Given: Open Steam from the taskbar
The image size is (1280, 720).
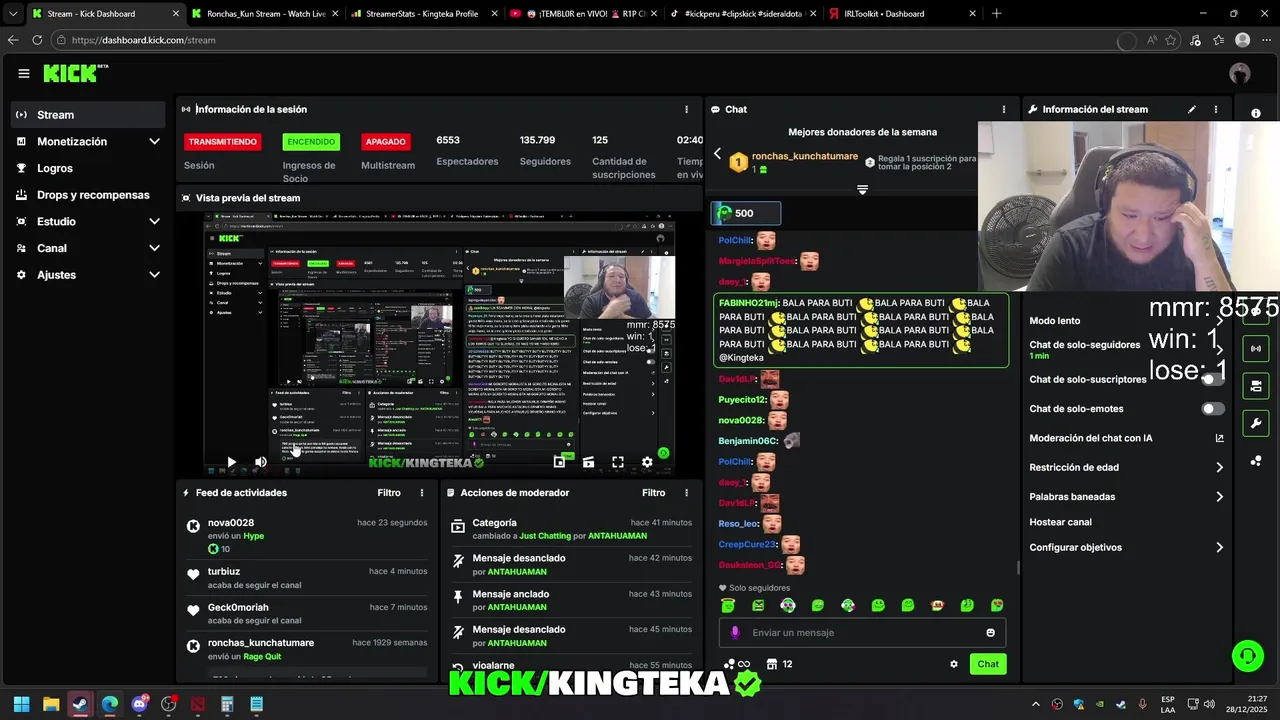Looking at the screenshot, I should tap(80, 704).
